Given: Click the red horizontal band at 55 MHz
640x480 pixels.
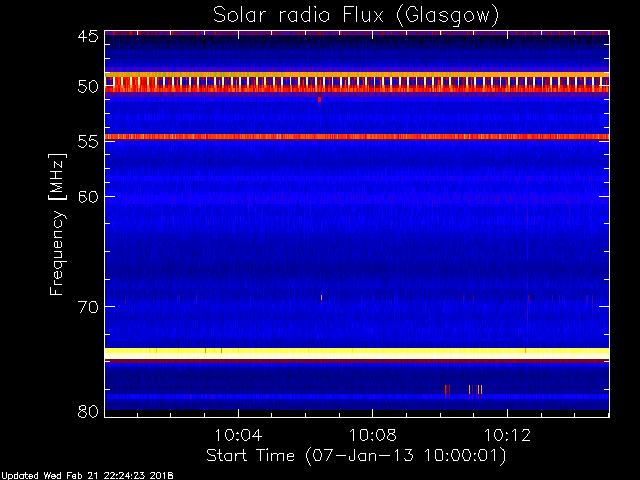Looking at the screenshot, I should (x=356, y=136).
